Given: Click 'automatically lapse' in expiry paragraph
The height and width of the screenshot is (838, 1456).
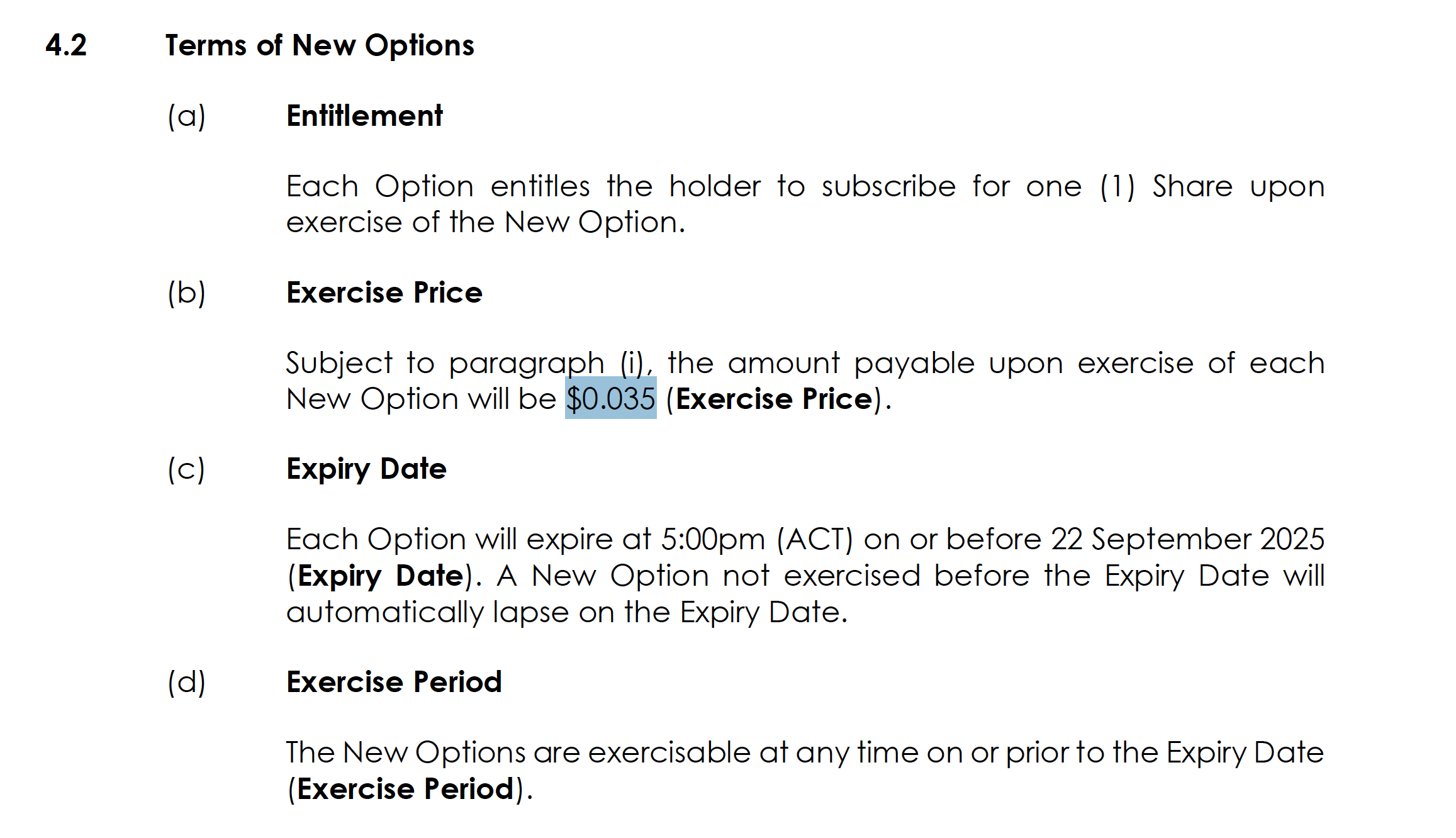Looking at the screenshot, I should pyautogui.click(x=428, y=613).
